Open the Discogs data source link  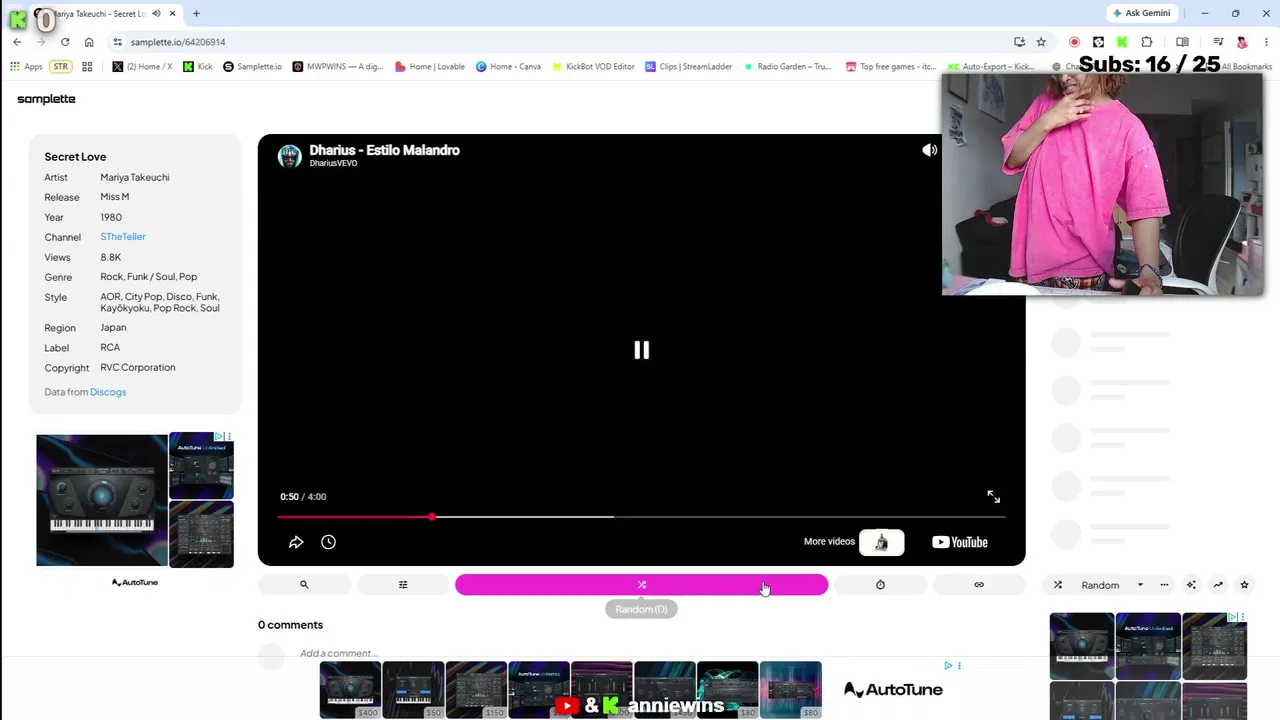coord(108,392)
